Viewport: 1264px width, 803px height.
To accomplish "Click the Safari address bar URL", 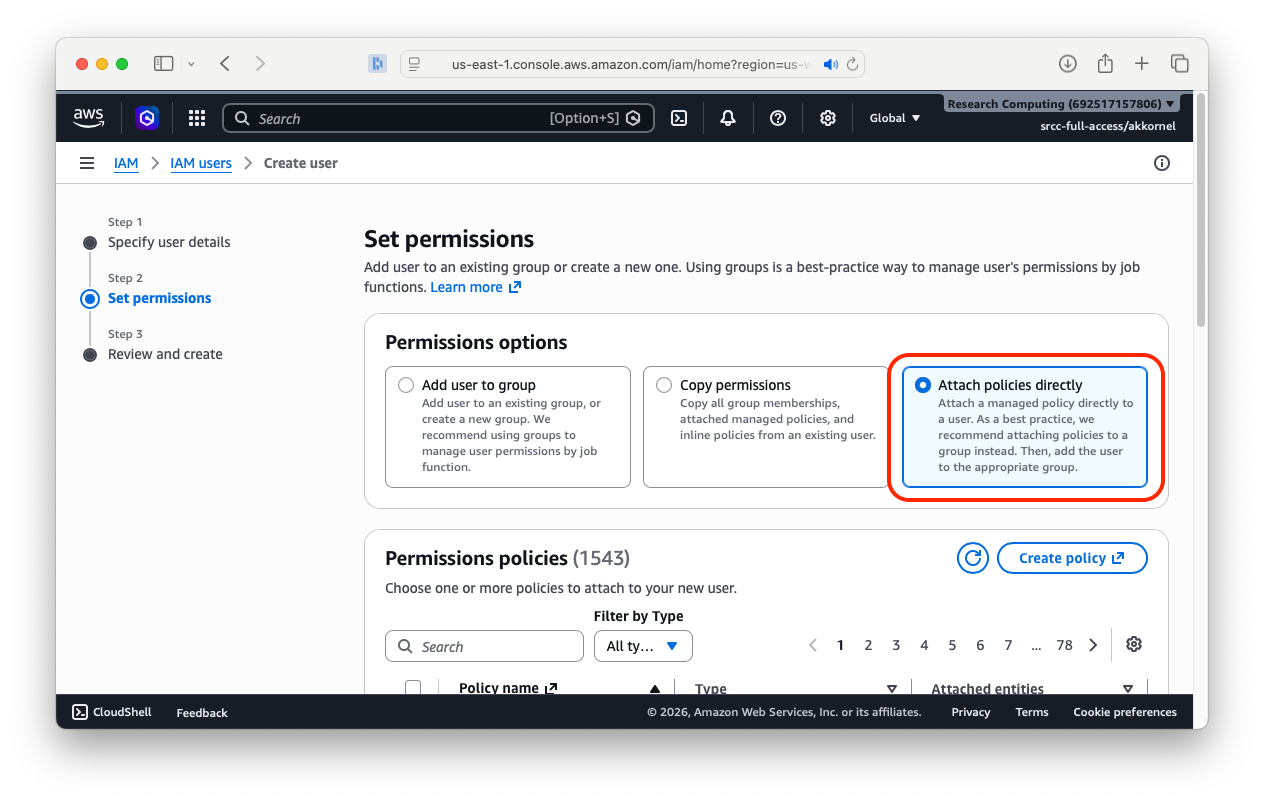I will click(x=630, y=64).
